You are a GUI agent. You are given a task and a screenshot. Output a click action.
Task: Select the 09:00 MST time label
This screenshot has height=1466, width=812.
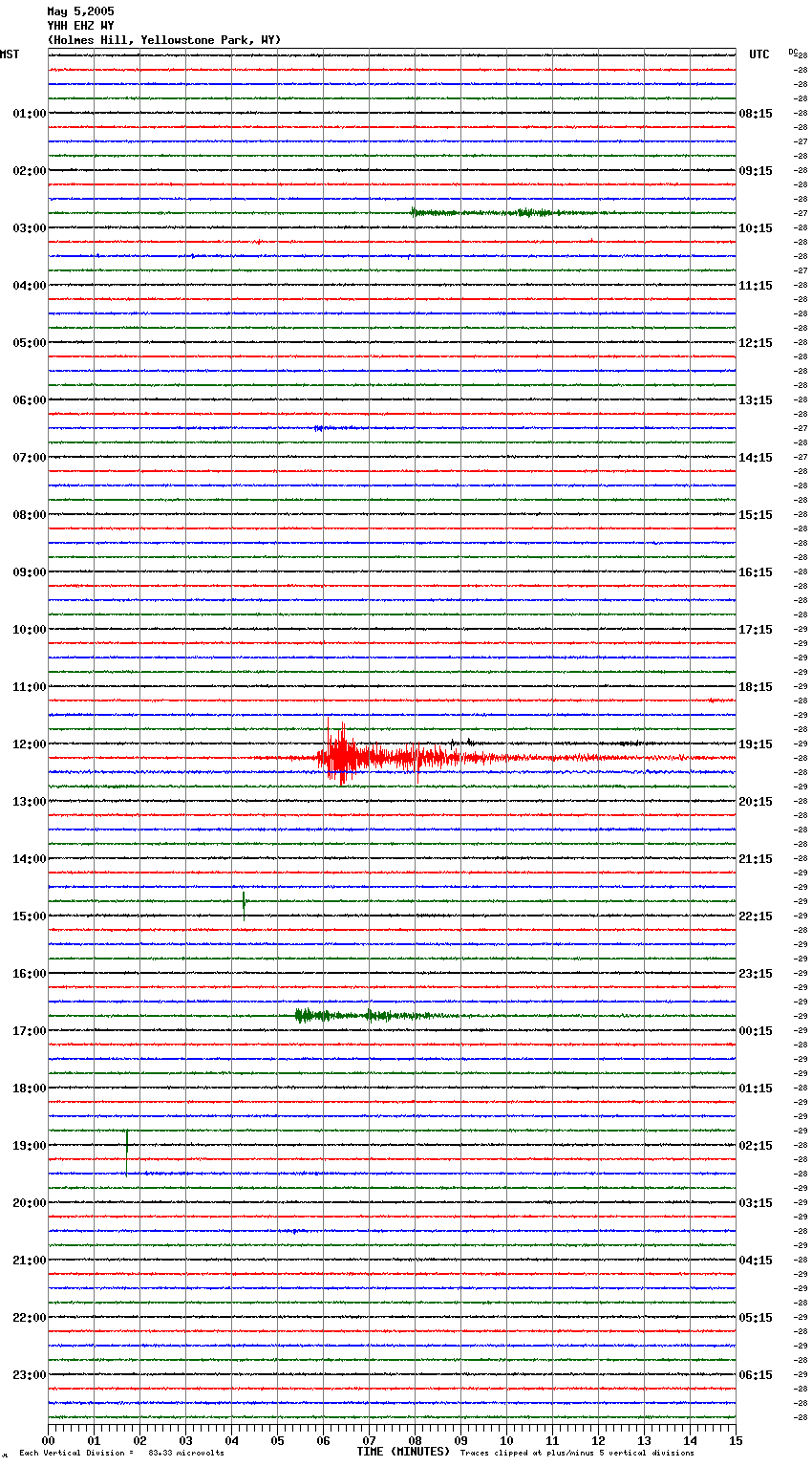pos(30,572)
